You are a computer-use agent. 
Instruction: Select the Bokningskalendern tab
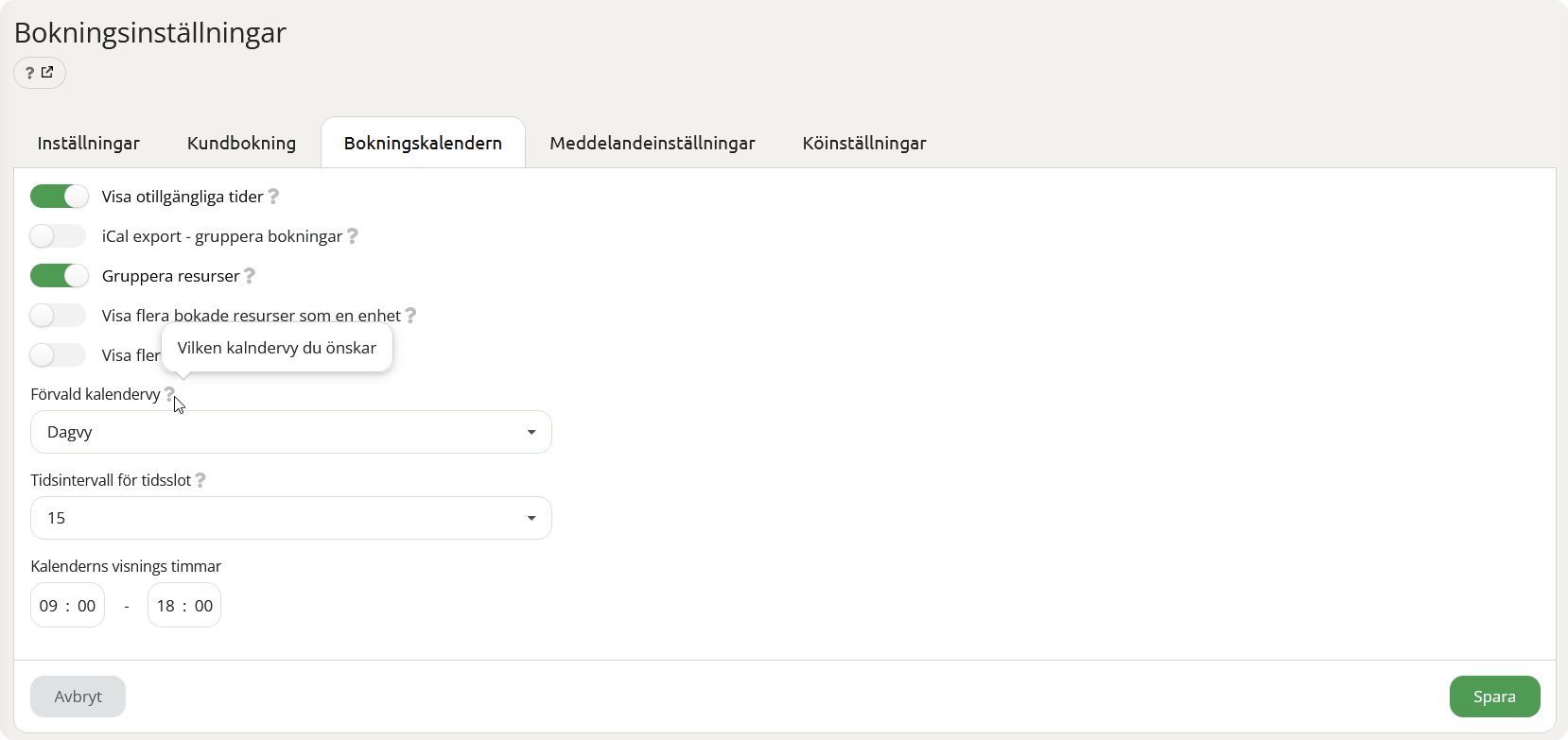point(423,143)
